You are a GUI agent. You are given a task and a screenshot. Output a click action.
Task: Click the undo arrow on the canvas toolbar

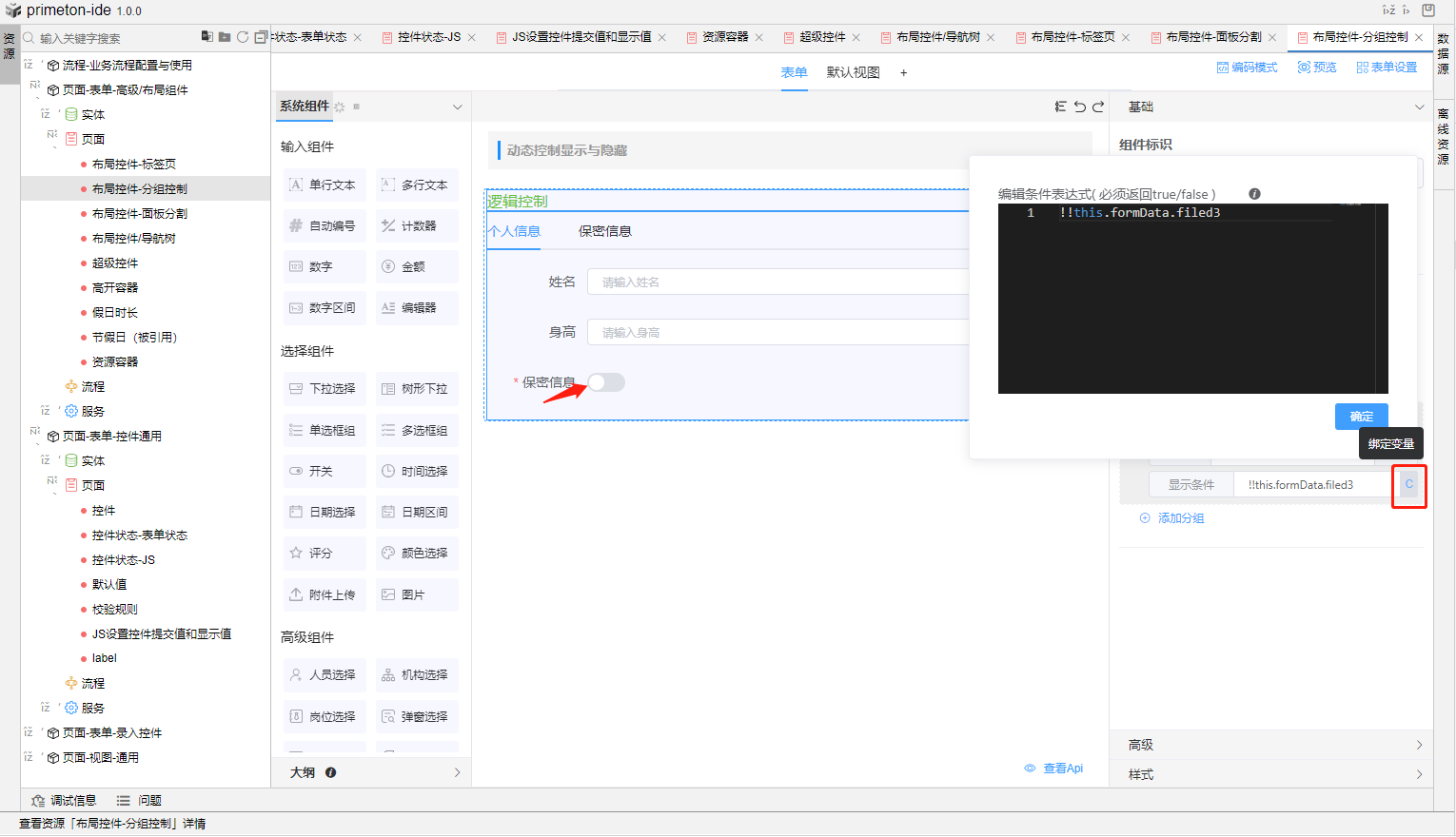[x=1080, y=107]
